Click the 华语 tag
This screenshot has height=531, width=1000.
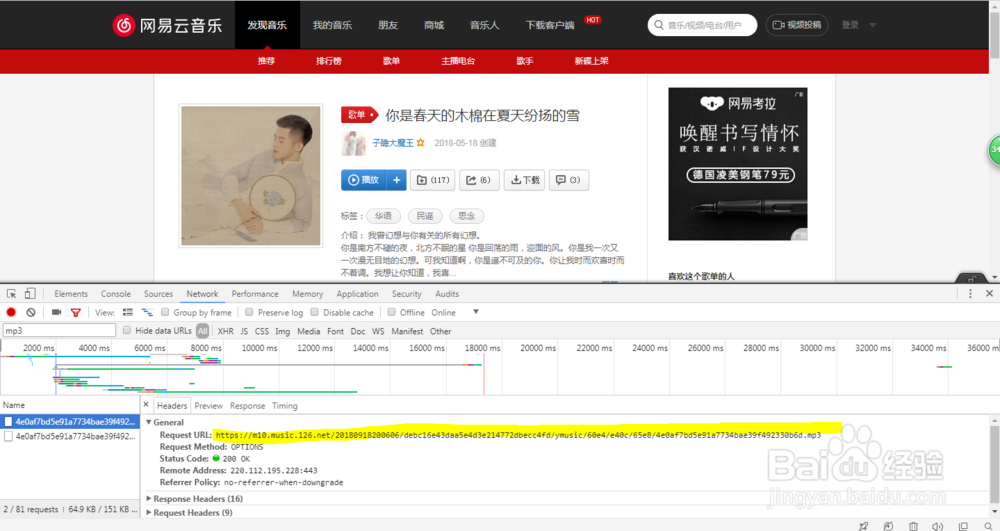click(x=383, y=216)
